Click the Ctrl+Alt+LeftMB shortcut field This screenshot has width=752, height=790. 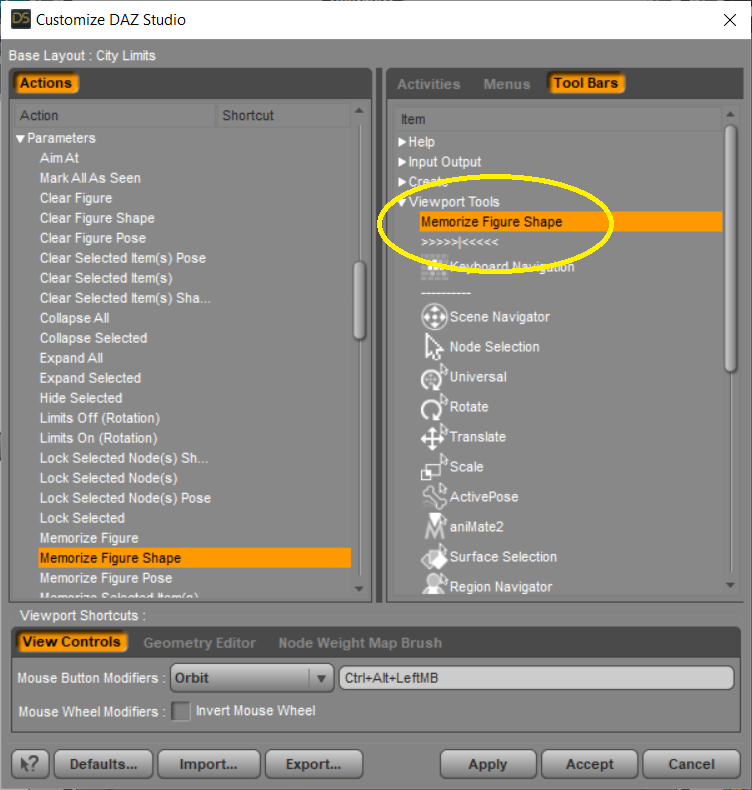[x=536, y=678]
